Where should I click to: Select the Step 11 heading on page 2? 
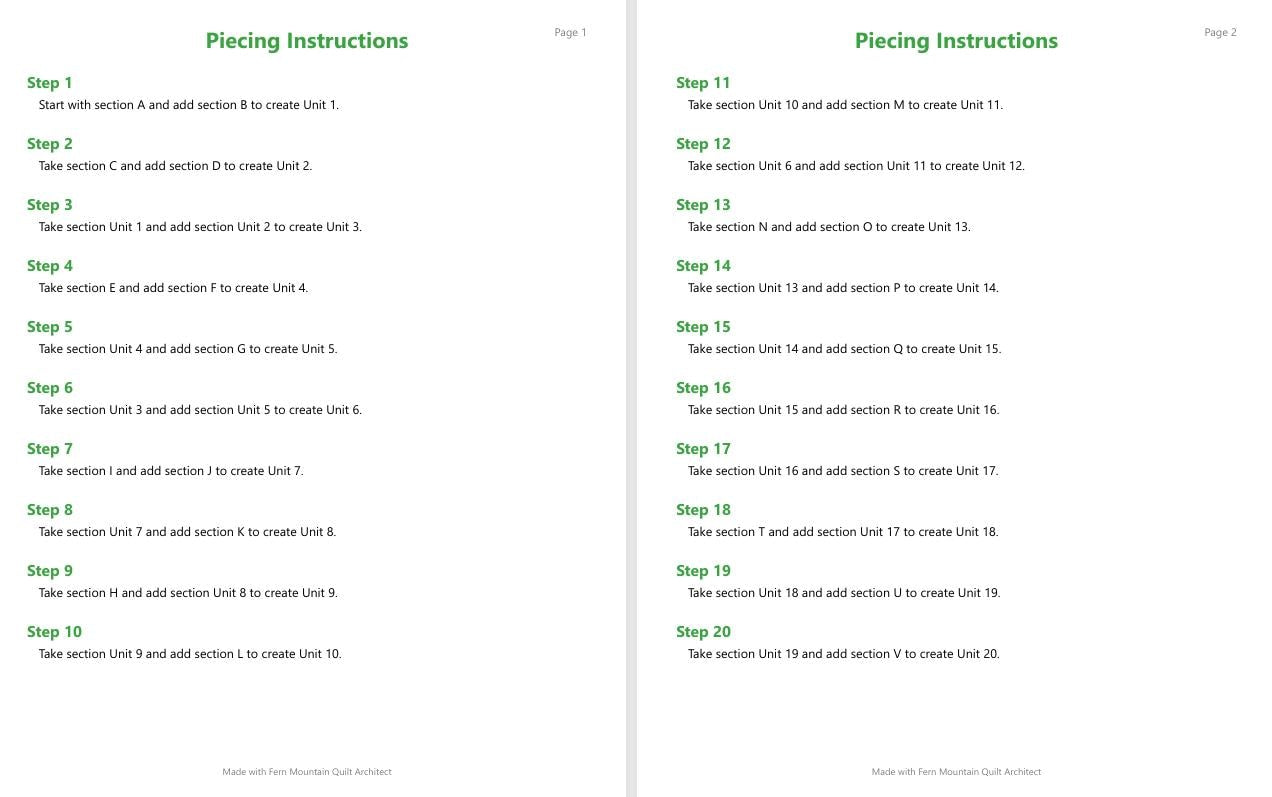703,83
